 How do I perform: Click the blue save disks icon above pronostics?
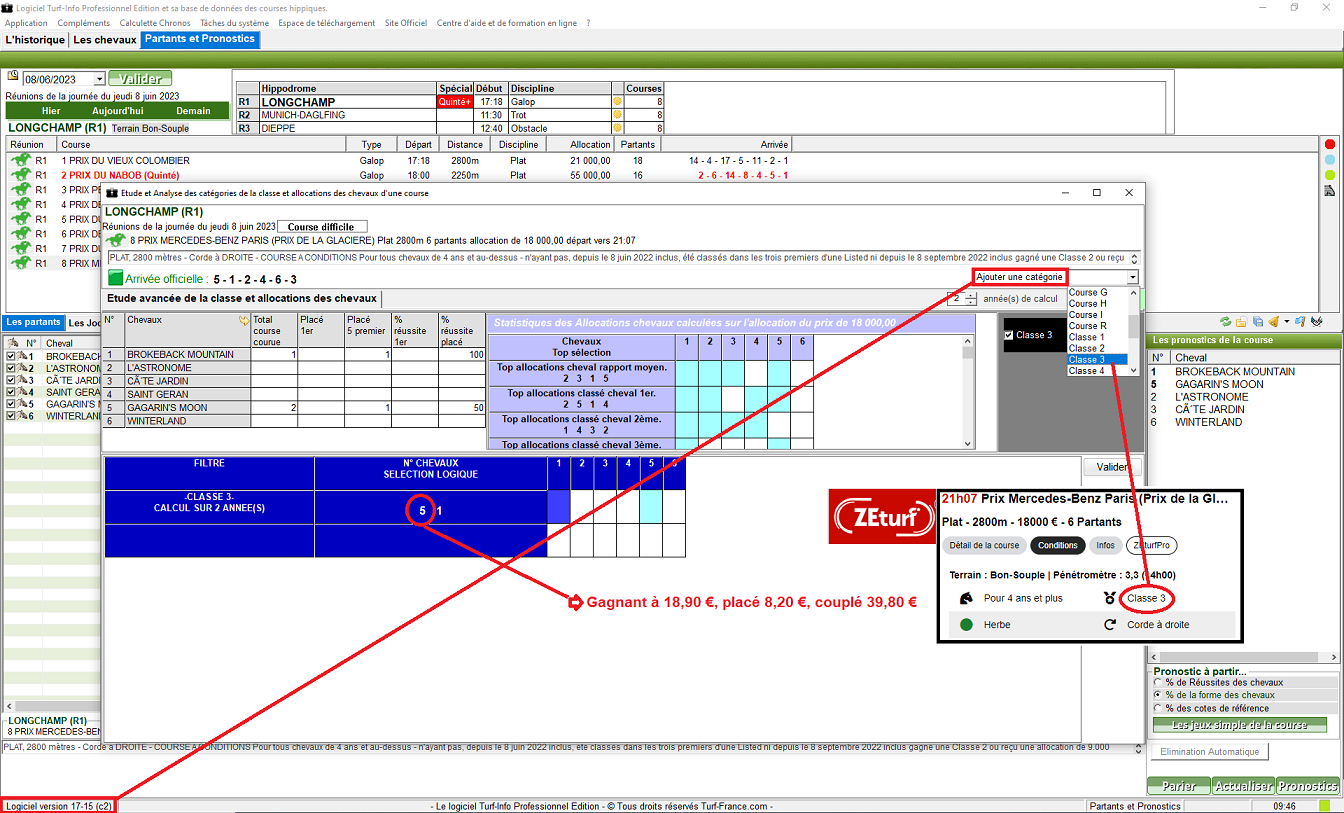tap(1256, 321)
